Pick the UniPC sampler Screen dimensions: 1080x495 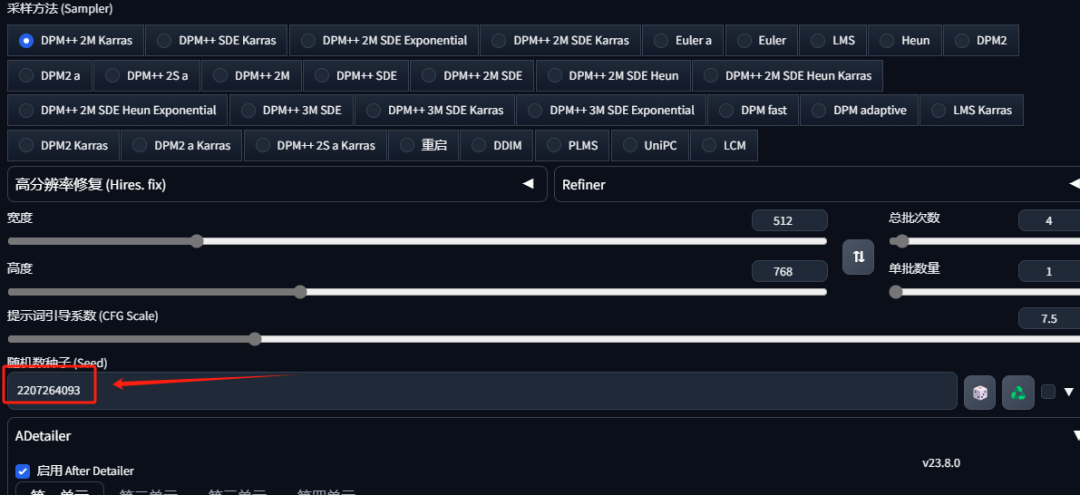tap(650, 145)
